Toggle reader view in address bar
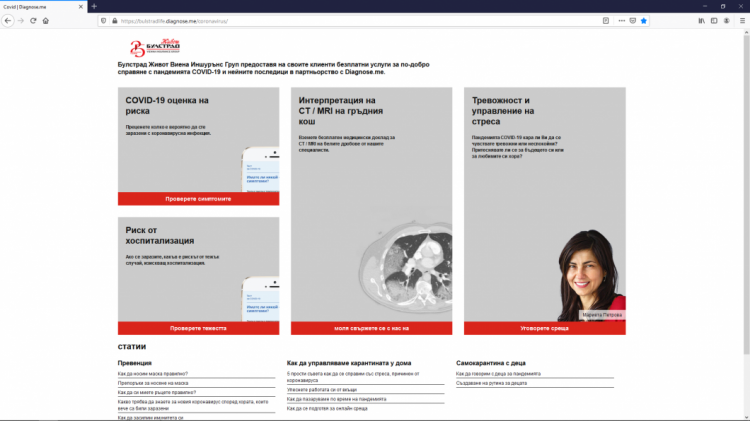The width and height of the screenshot is (750, 421). pyautogui.click(x=604, y=20)
